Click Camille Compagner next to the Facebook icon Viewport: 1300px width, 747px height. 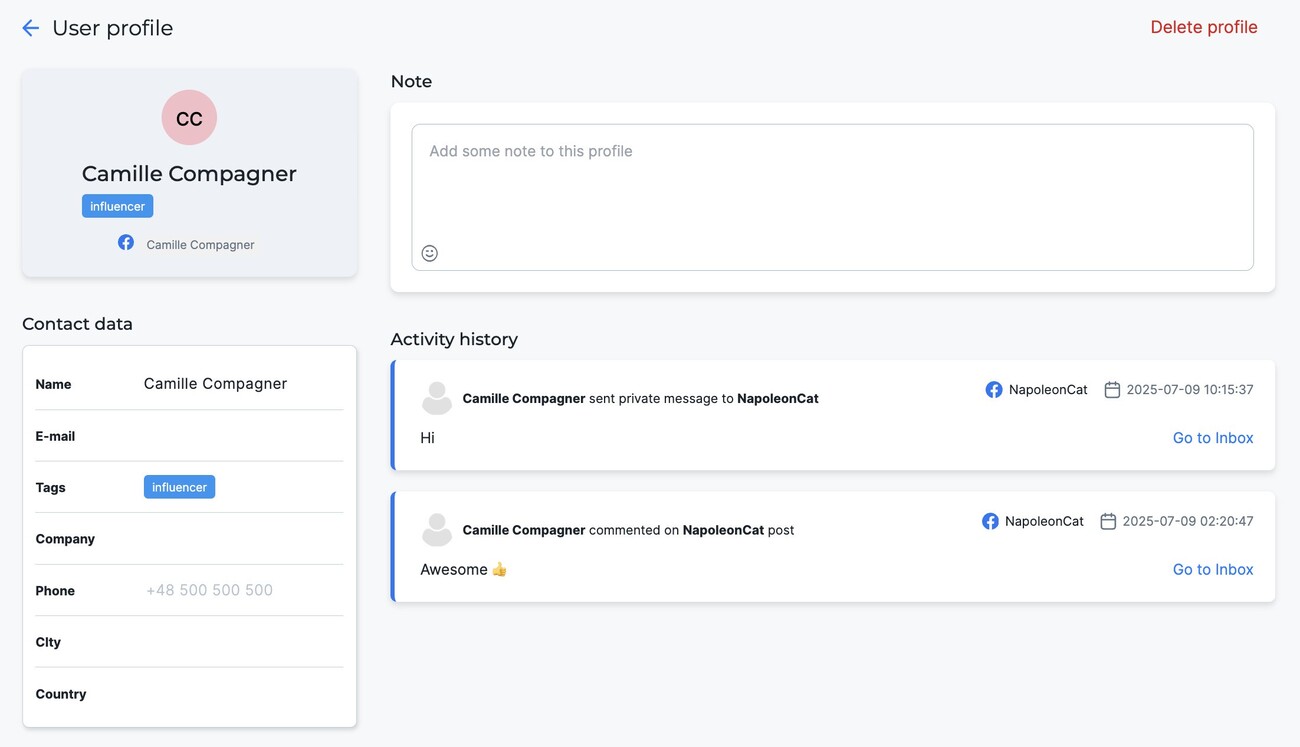[x=200, y=244]
